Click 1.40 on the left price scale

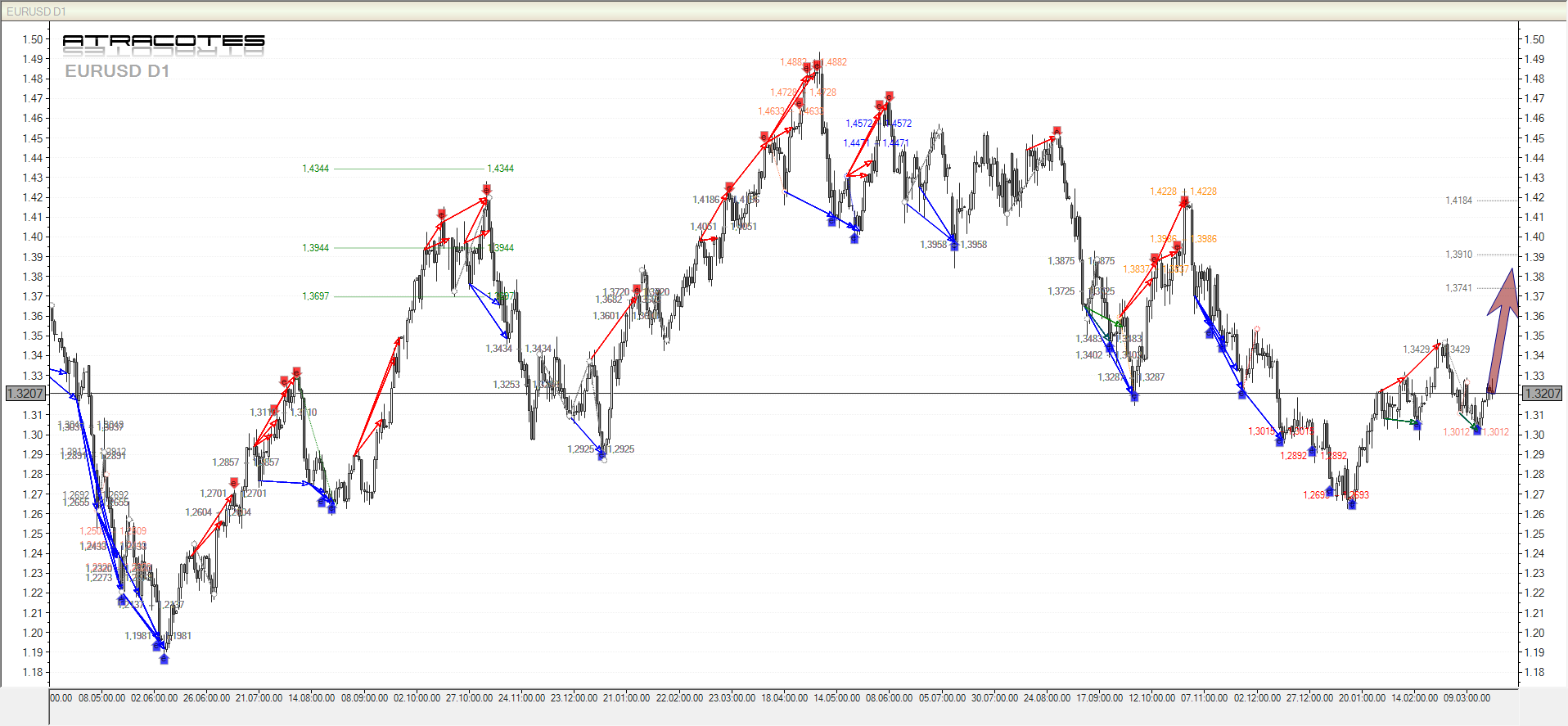tap(33, 237)
